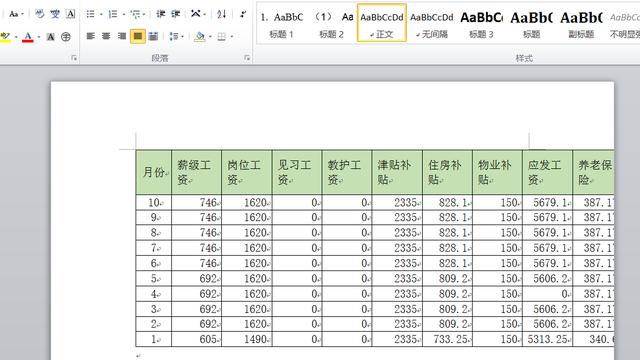Toggle the highlighted Justify alignment button
The width and height of the screenshot is (640, 360).
(x=138, y=36)
